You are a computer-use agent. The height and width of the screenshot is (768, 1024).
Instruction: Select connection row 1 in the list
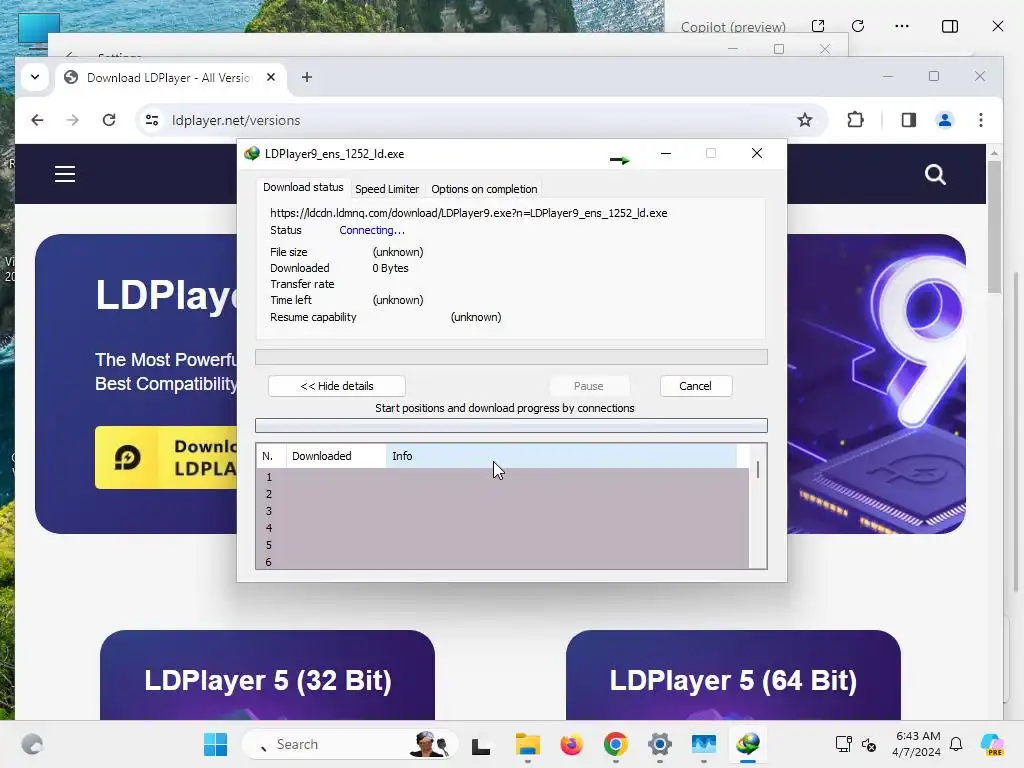tap(503, 477)
